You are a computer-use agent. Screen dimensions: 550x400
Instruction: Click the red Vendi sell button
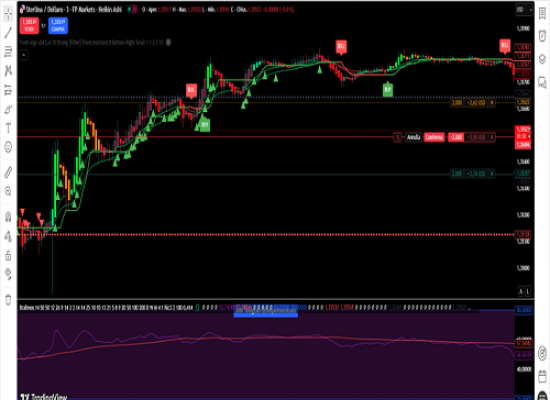[29, 25]
